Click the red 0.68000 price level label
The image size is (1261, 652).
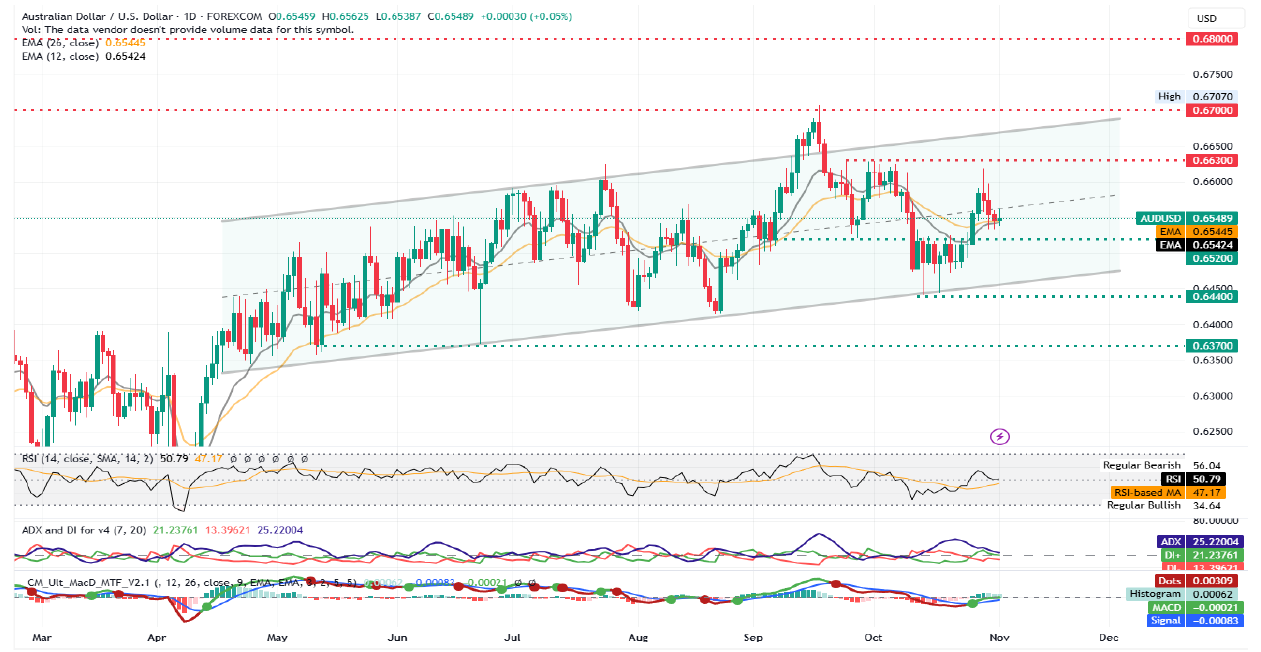click(1212, 39)
